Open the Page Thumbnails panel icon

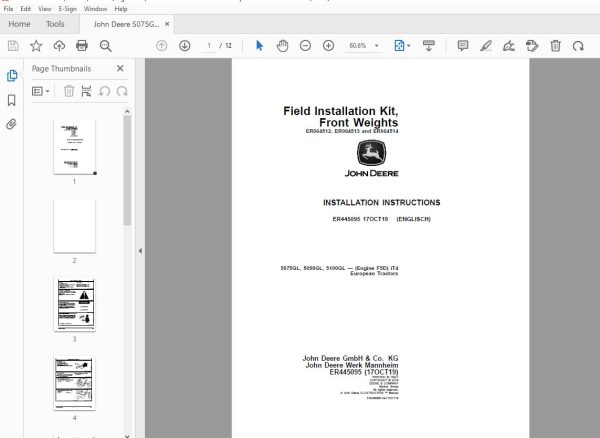point(12,75)
